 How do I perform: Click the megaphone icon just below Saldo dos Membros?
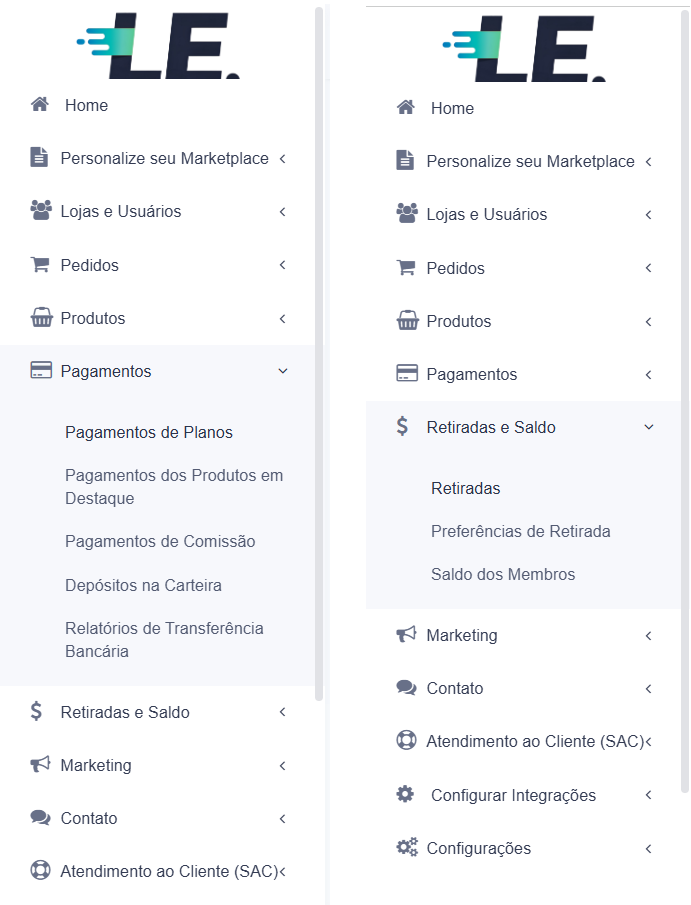[406, 634]
